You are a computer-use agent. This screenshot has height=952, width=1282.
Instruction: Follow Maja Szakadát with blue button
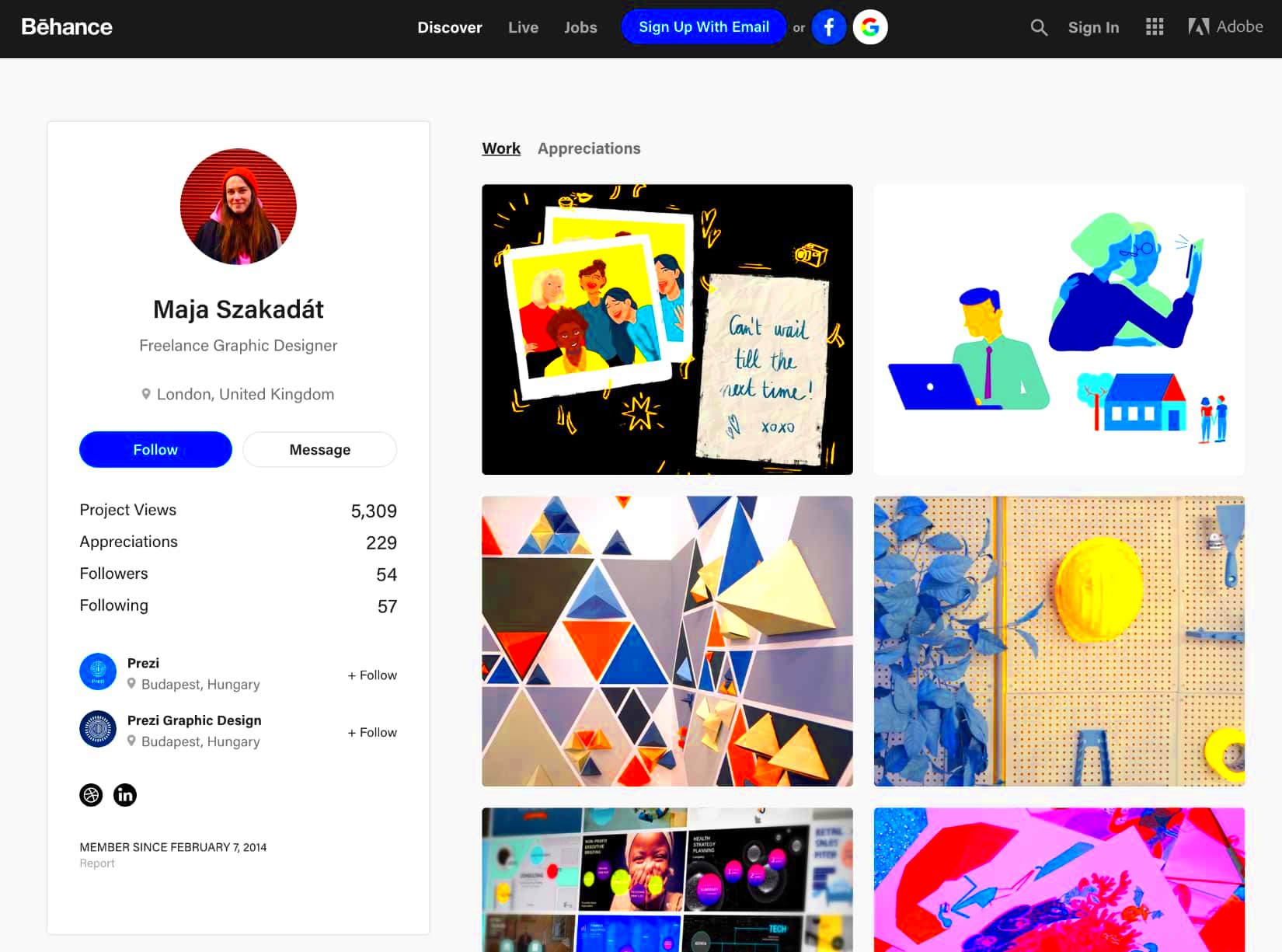pyautogui.click(x=155, y=449)
